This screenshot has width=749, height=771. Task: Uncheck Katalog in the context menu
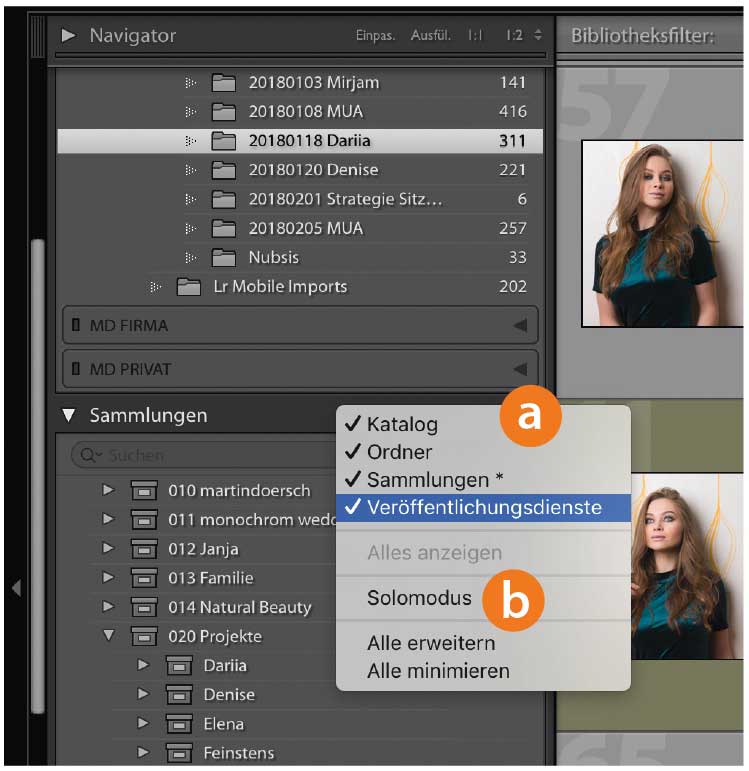click(x=483, y=424)
